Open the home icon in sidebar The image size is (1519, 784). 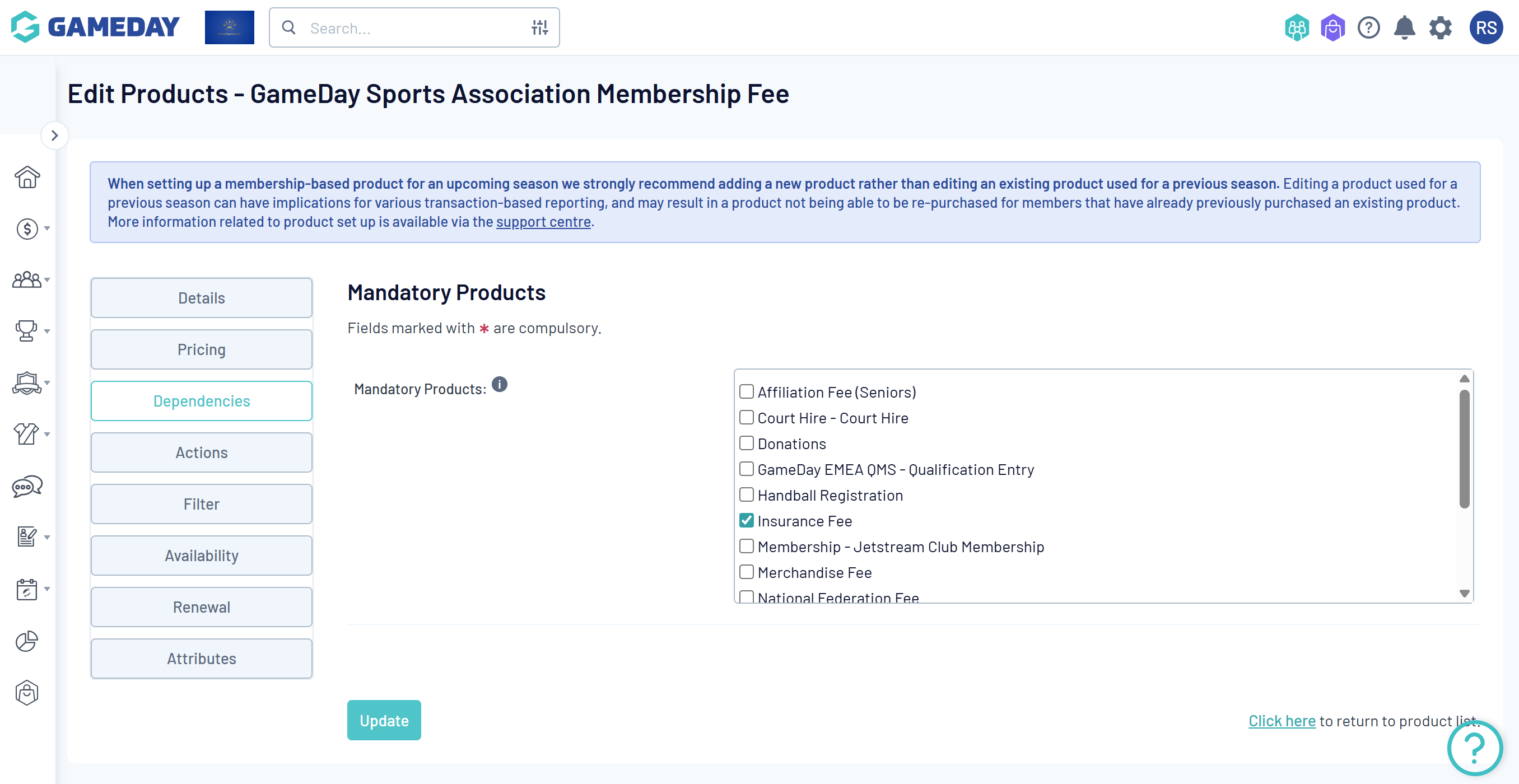[27, 177]
